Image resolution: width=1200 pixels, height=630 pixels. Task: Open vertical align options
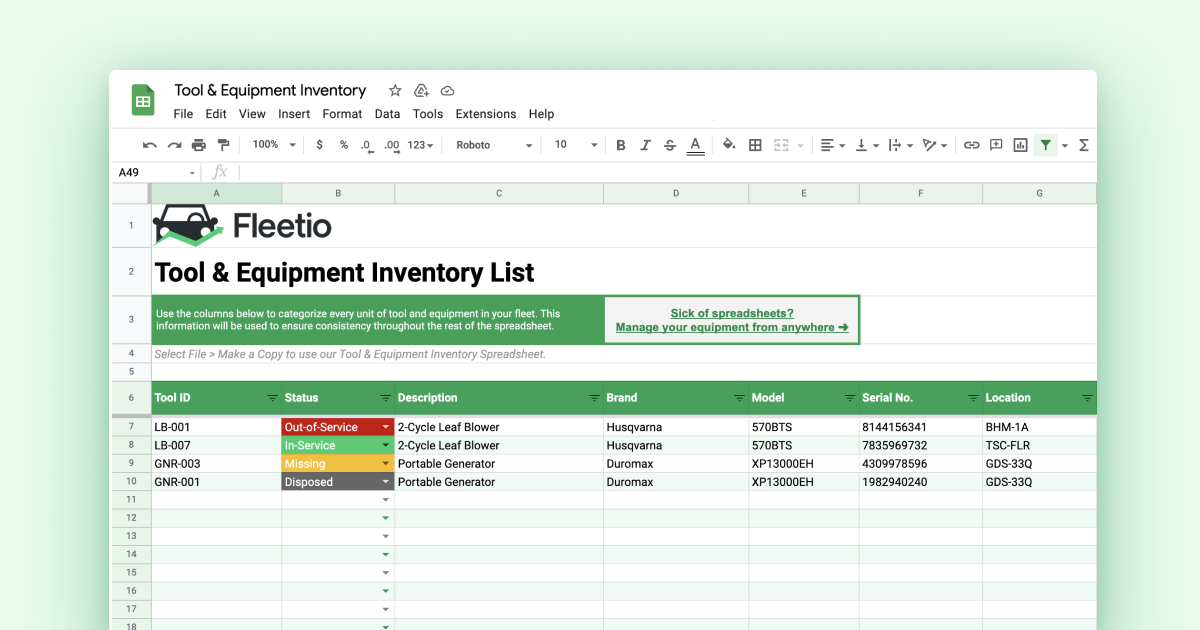866,145
